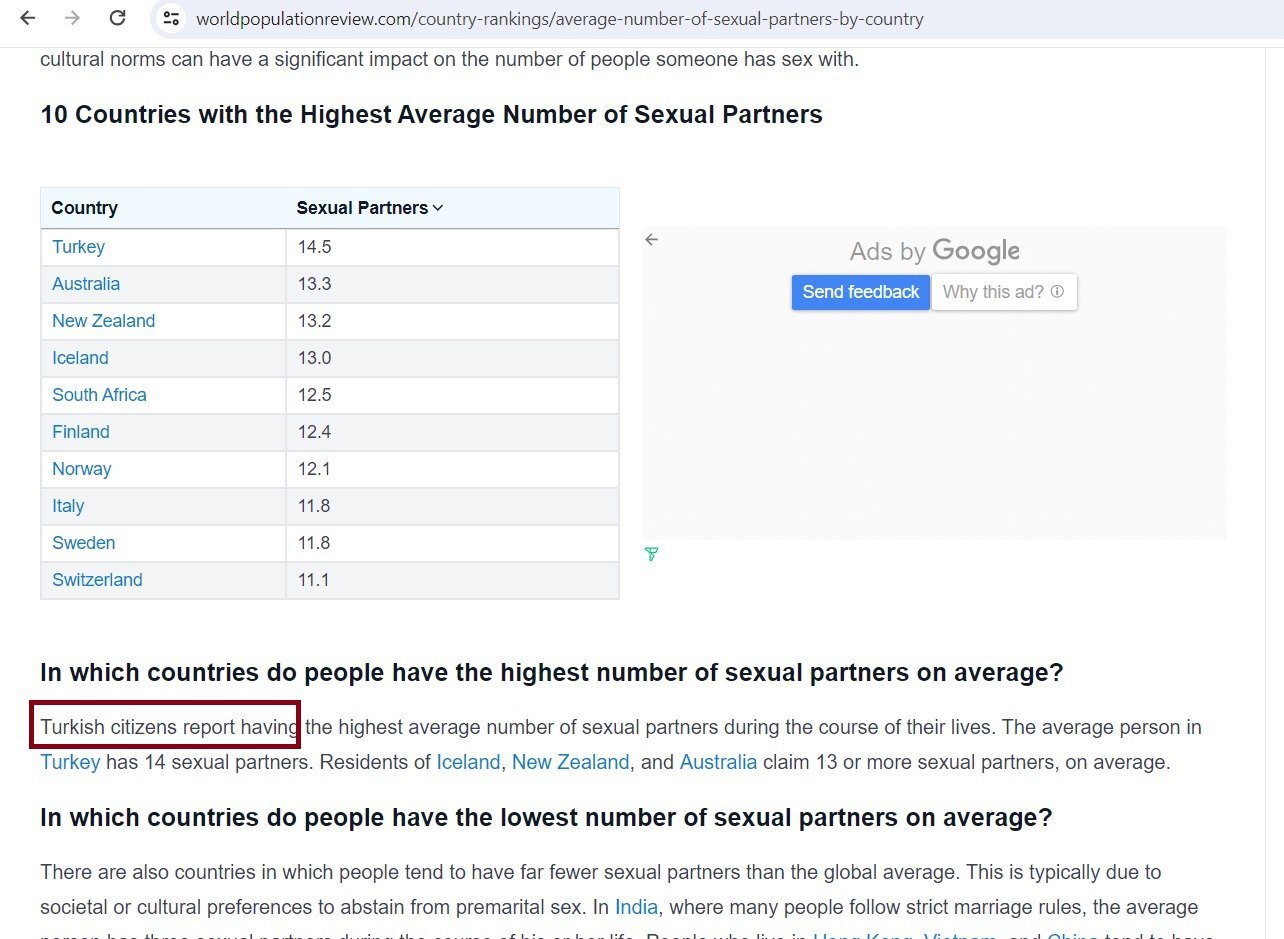This screenshot has width=1284, height=939.
Task: Sort by Sexual Partners chevron
Action: [438, 208]
